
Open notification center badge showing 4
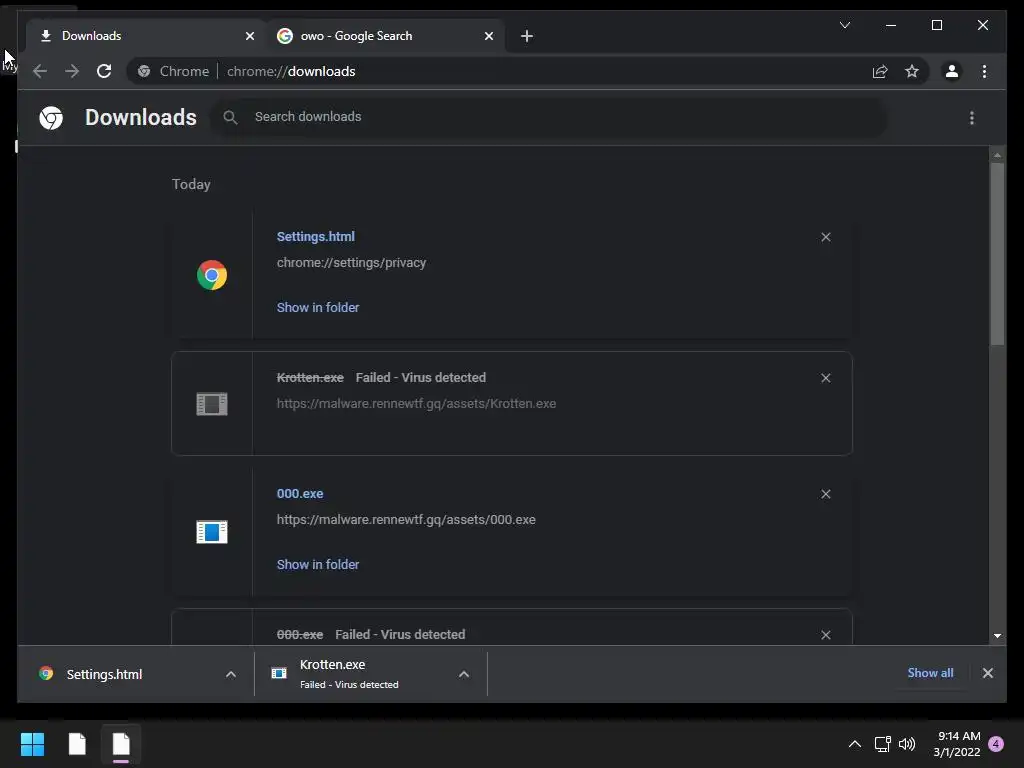click(996, 744)
